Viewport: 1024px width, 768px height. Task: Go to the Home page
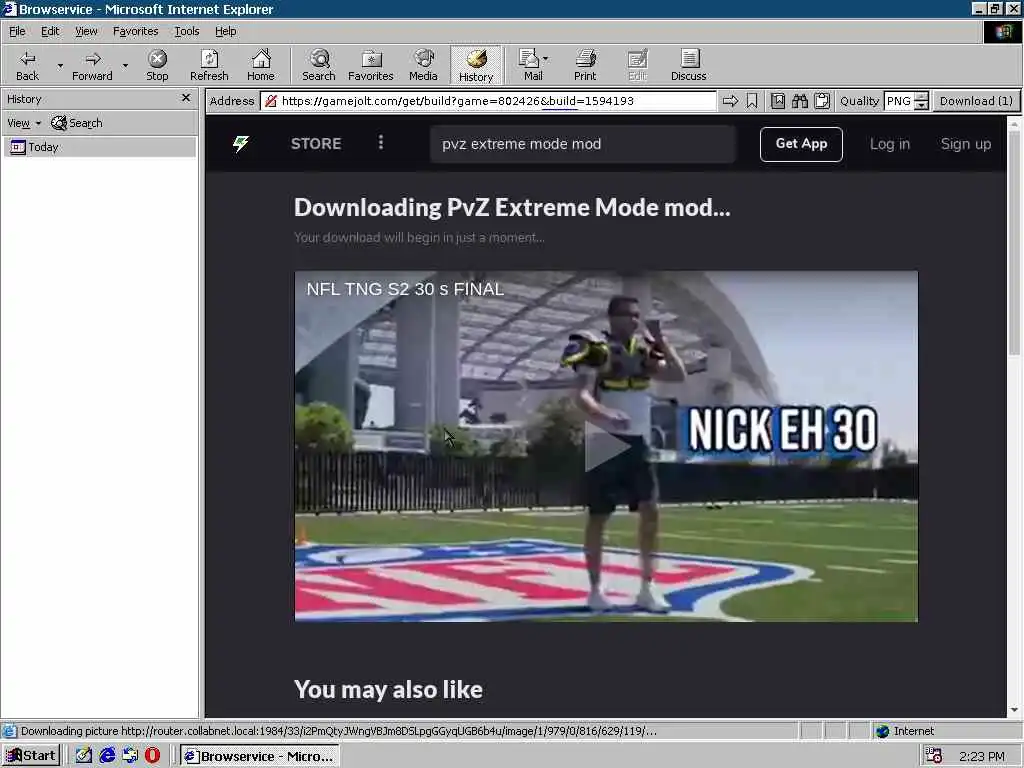(261, 65)
